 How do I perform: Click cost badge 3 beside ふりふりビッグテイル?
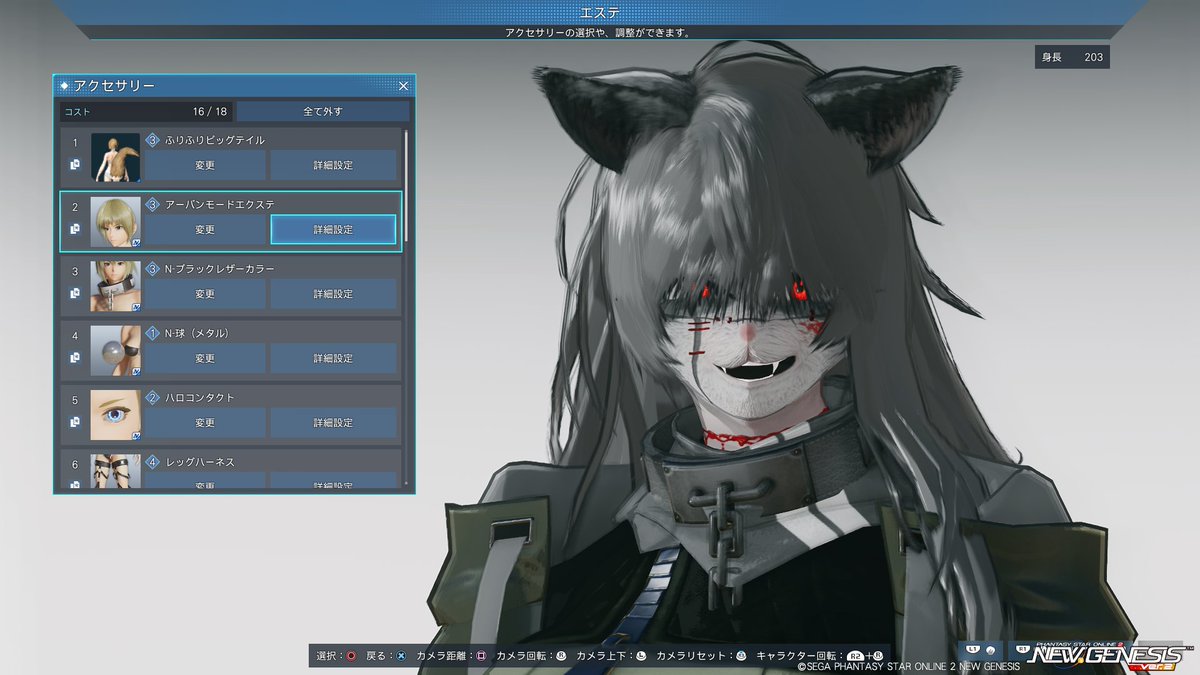click(153, 140)
